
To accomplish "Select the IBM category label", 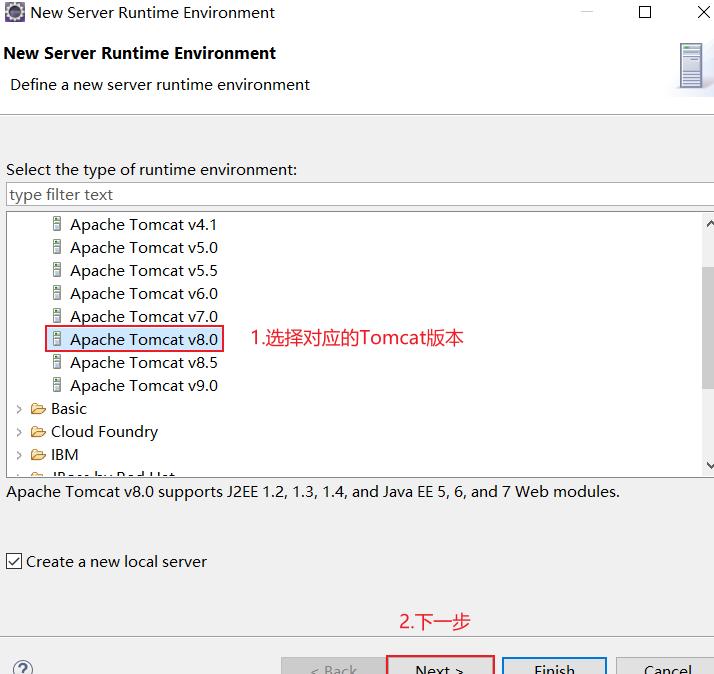I will pyautogui.click(x=65, y=455).
